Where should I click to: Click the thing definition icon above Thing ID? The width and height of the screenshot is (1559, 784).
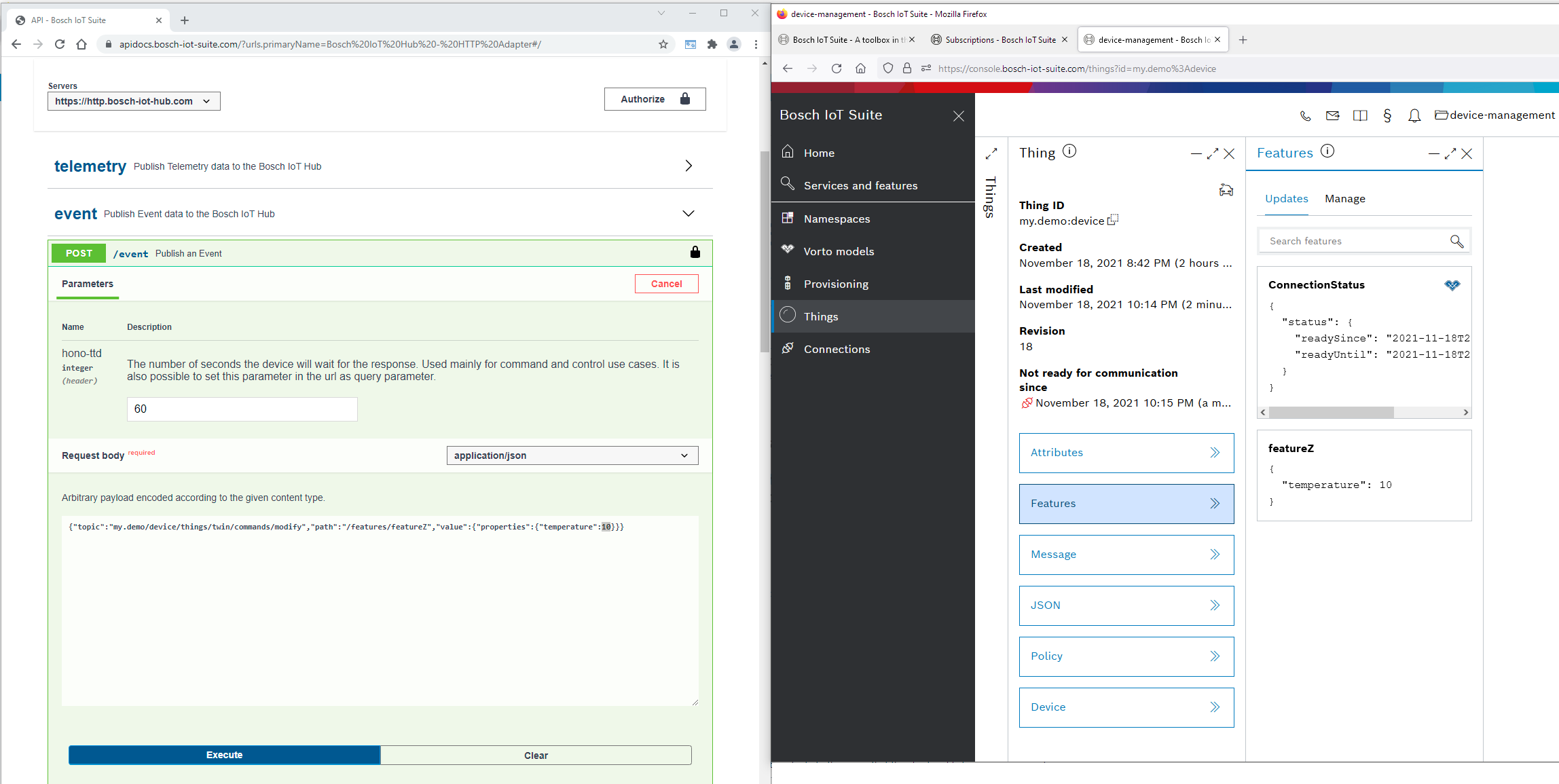pyautogui.click(x=1226, y=191)
